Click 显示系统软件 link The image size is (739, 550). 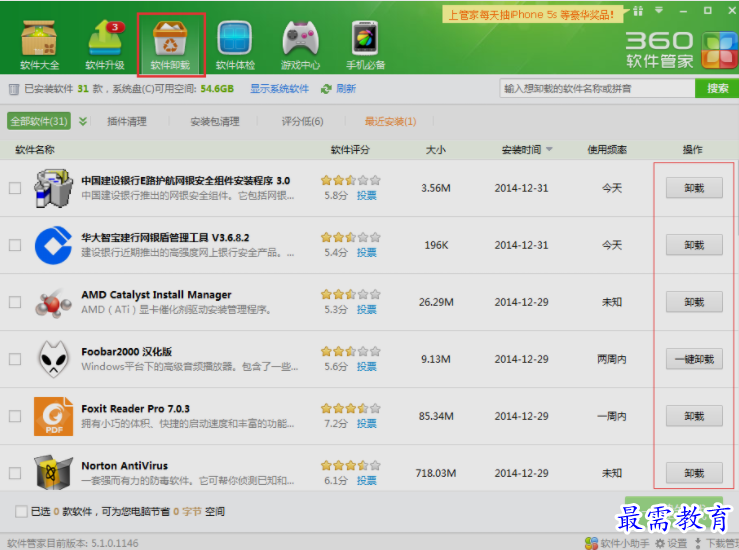coord(279,89)
